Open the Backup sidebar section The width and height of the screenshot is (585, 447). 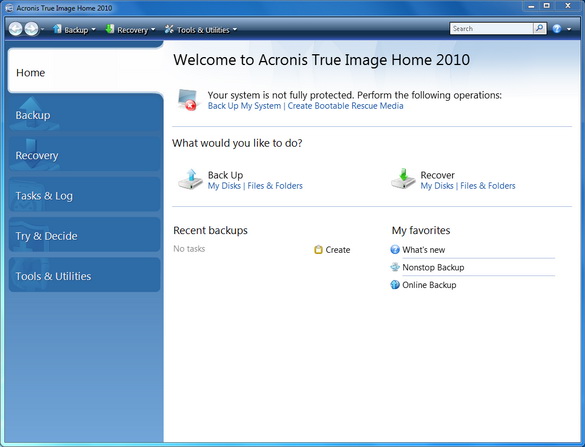point(85,115)
